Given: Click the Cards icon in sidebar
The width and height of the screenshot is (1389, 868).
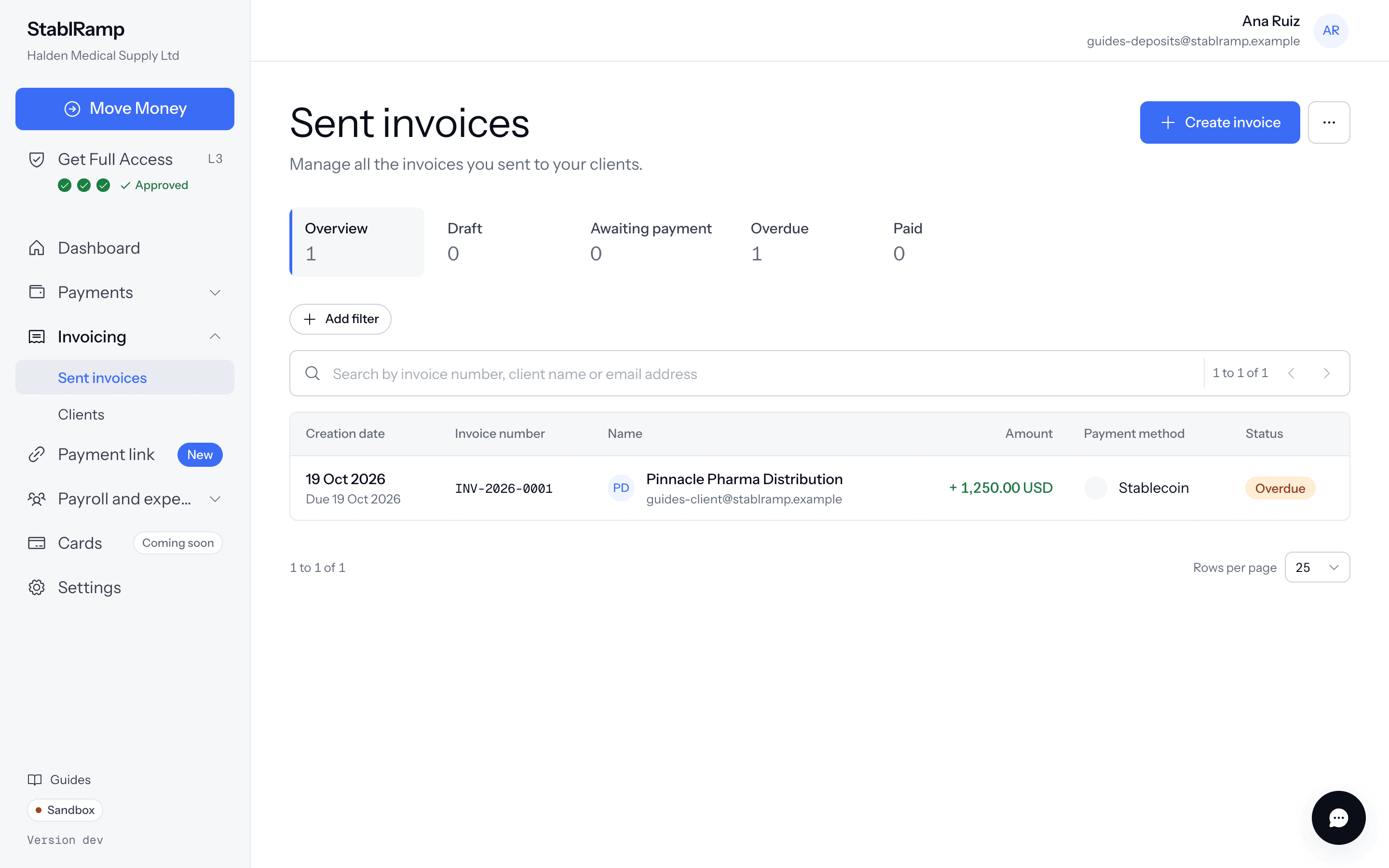Looking at the screenshot, I should pyautogui.click(x=37, y=543).
